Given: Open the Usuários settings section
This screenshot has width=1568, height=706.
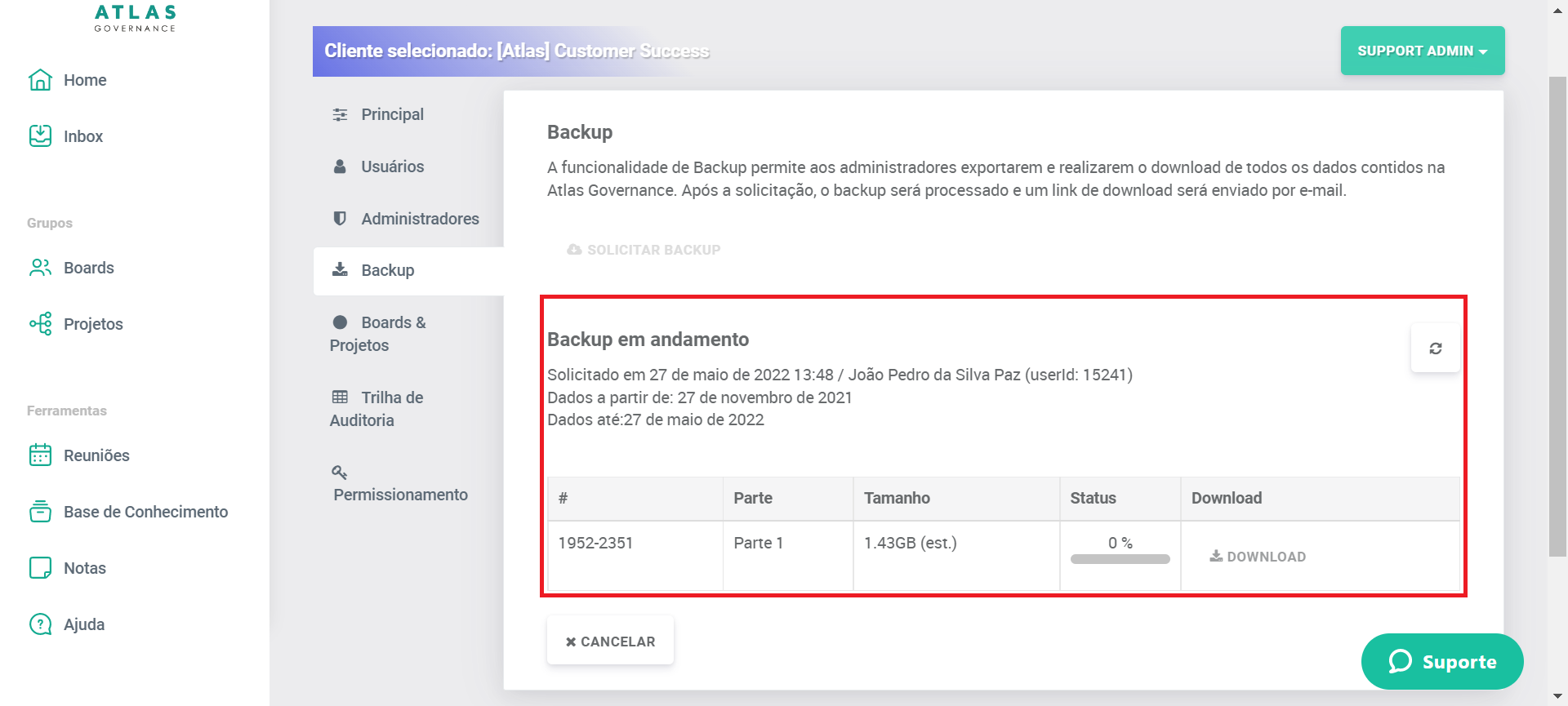Looking at the screenshot, I should point(392,167).
